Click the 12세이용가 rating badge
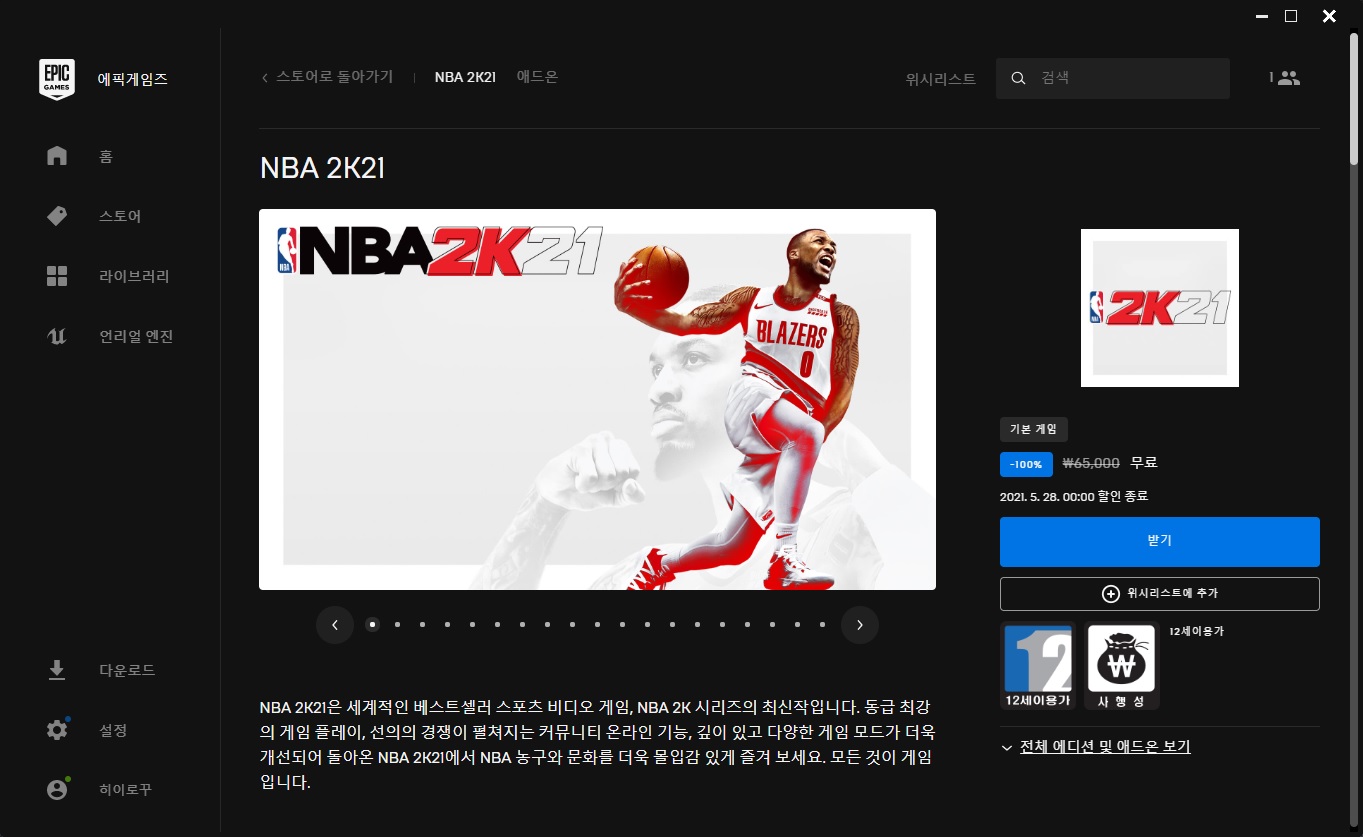The height and width of the screenshot is (837, 1363). 1037,665
